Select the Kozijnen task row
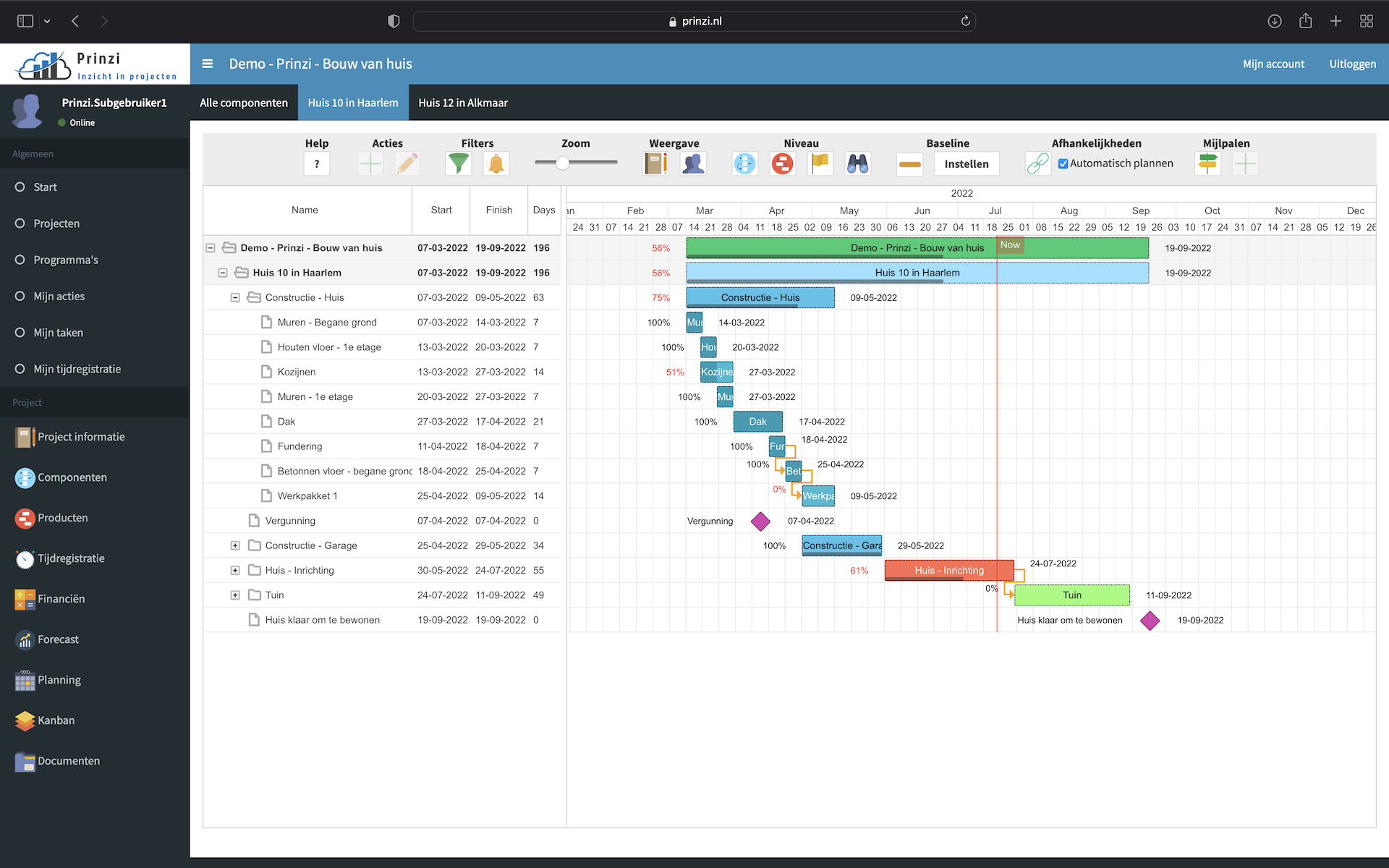The width and height of the screenshot is (1389, 868). pyautogui.click(x=382, y=372)
